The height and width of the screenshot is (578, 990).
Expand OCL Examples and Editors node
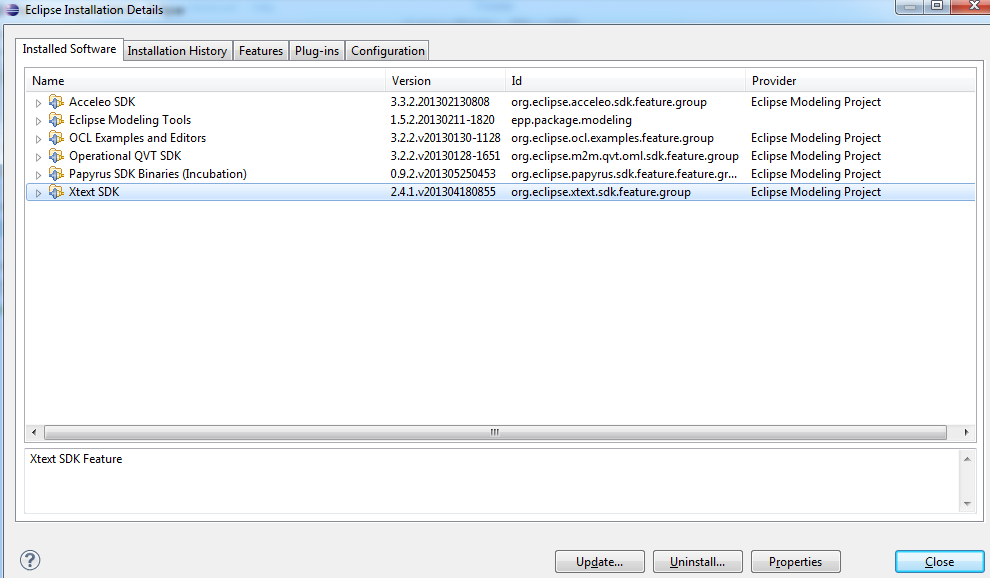39,139
